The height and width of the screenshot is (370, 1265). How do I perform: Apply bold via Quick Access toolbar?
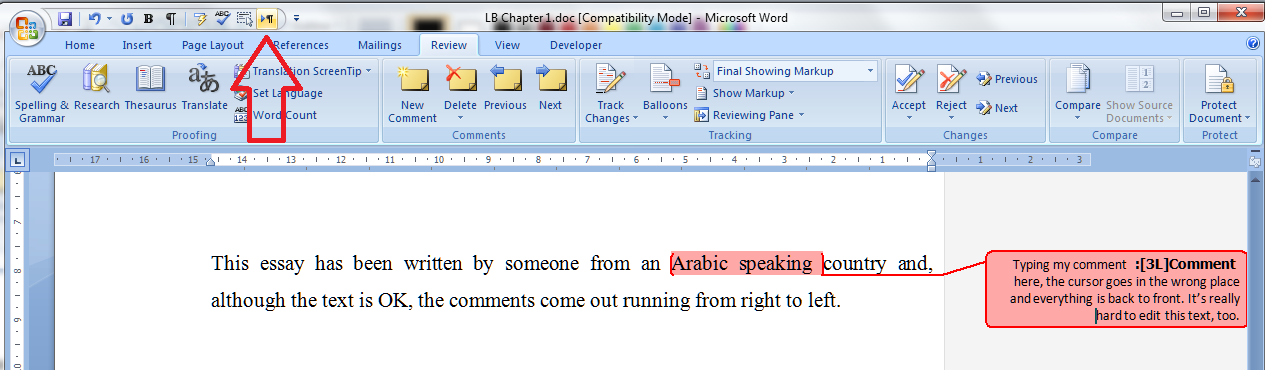tap(149, 19)
